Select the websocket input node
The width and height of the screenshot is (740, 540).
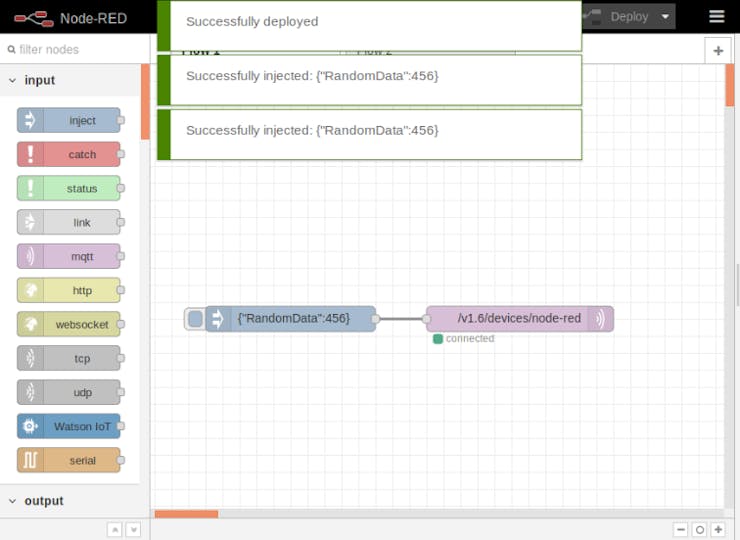pyautogui.click(x=69, y=324)
